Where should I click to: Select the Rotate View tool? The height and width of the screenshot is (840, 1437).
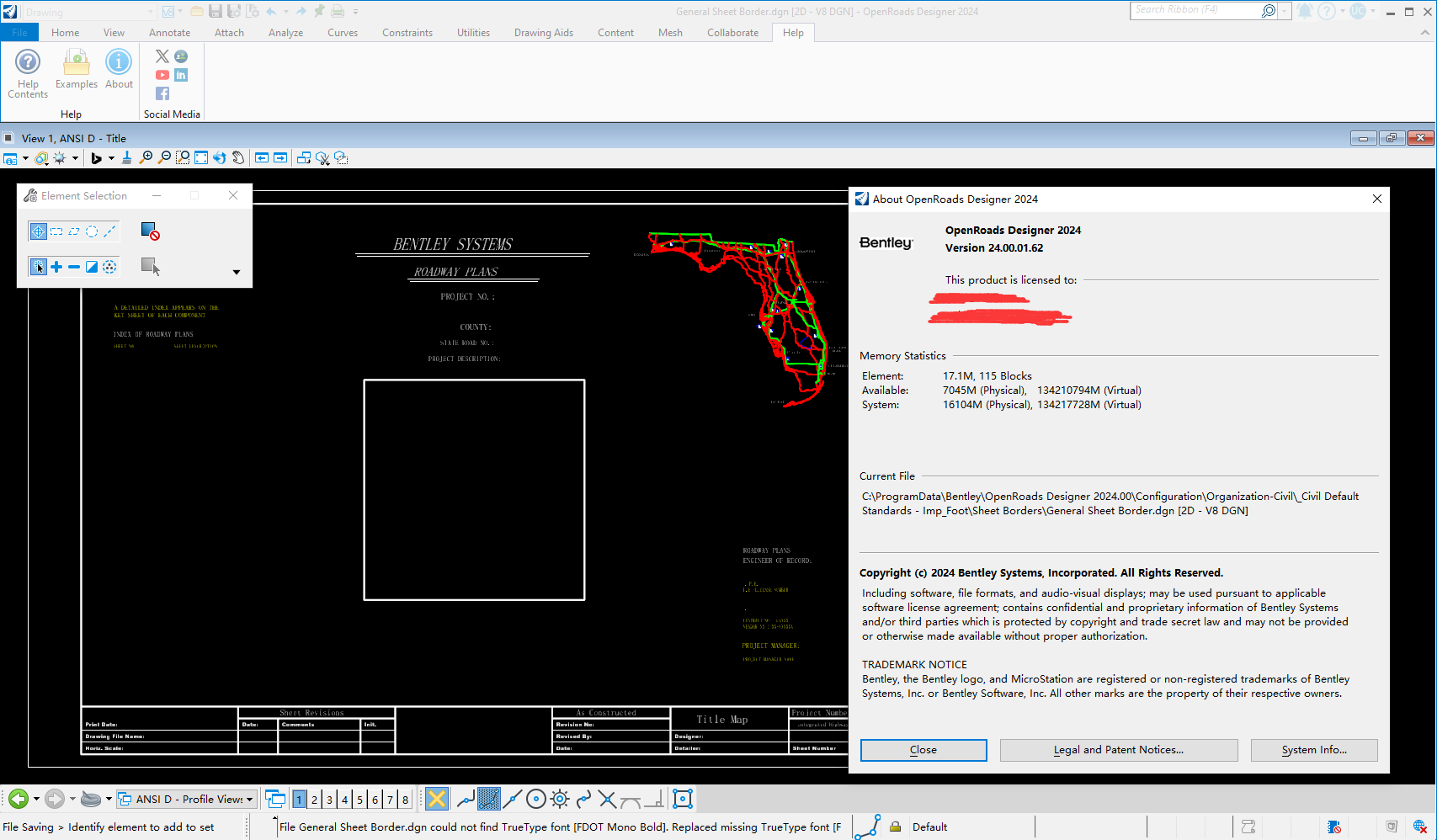point(220,157)
